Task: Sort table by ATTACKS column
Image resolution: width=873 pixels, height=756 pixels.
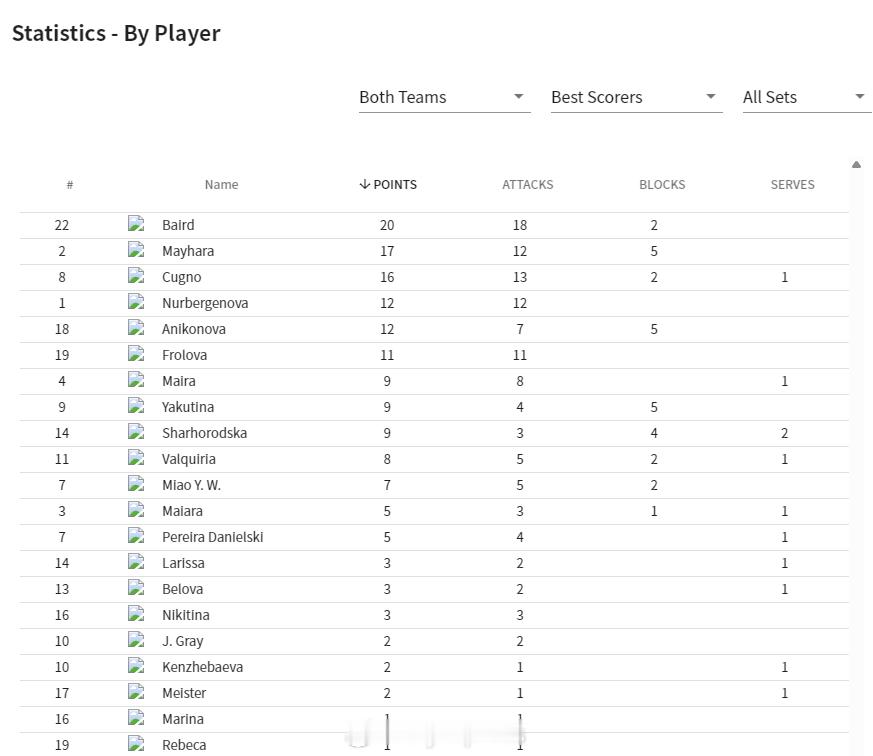Action: [x=527, y=184]
